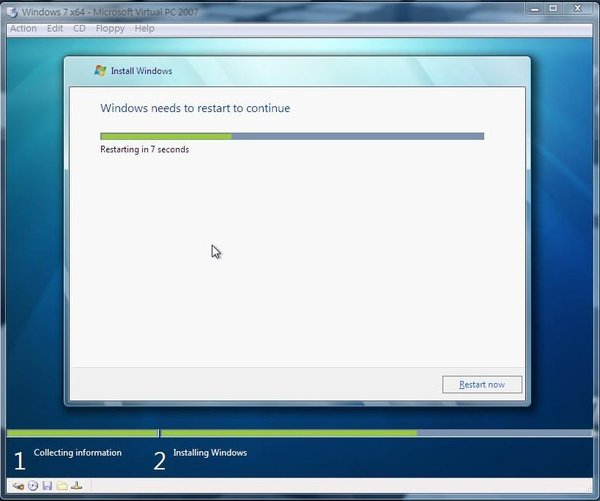Click the 'Installing Windows' step label
The width and height of the screenshot is (600, 501).
(x=210, y=453)
